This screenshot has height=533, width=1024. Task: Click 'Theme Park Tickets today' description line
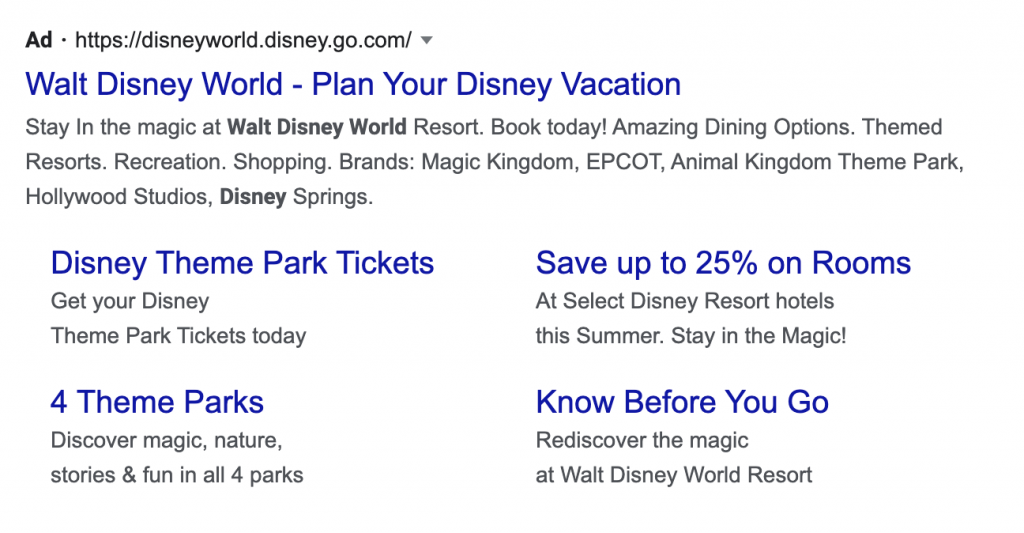(178, 336)
